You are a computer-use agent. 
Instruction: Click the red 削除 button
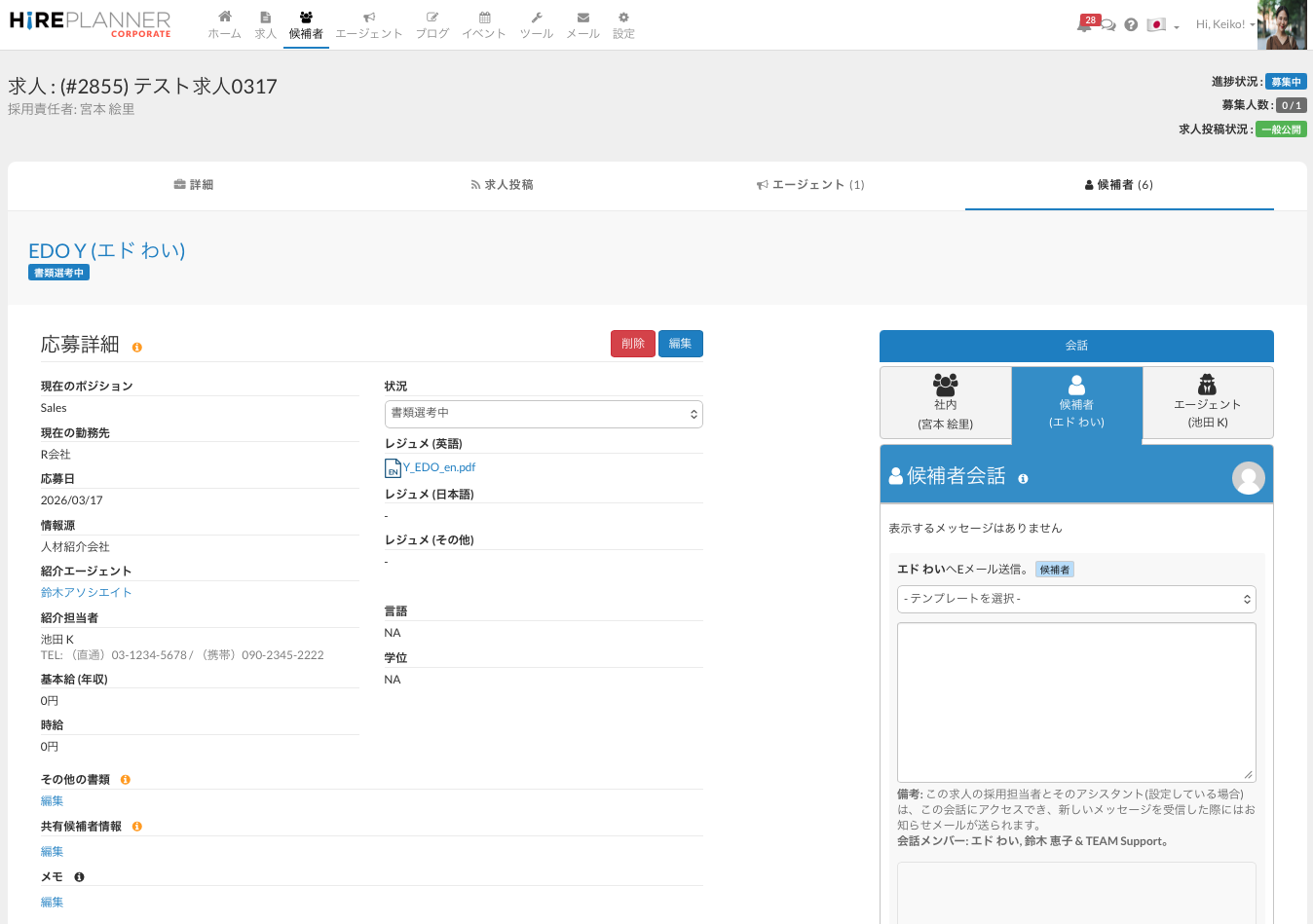coord(632,344)
